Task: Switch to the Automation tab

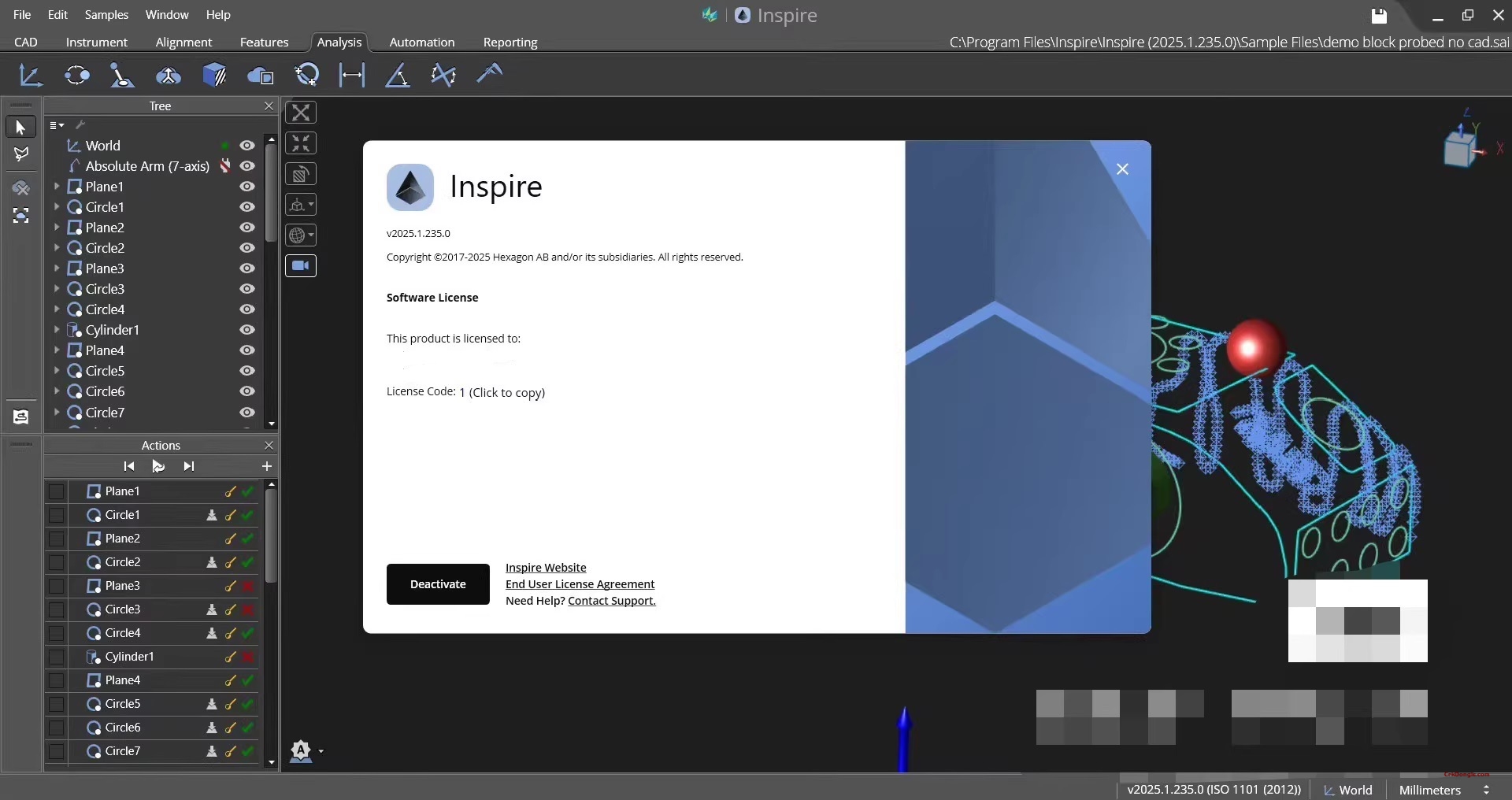Action: coord(422,43)
